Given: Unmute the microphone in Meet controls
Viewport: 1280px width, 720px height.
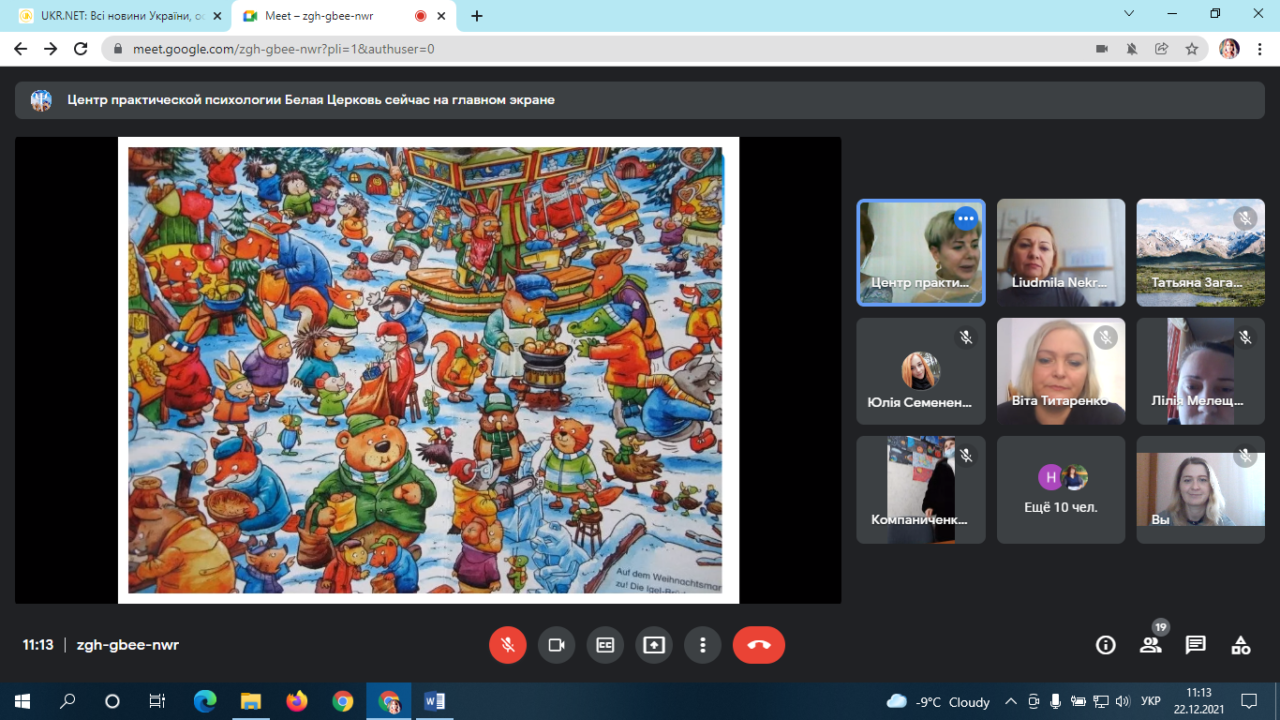Looking at the screenshot, I should (x=508, y=645).
